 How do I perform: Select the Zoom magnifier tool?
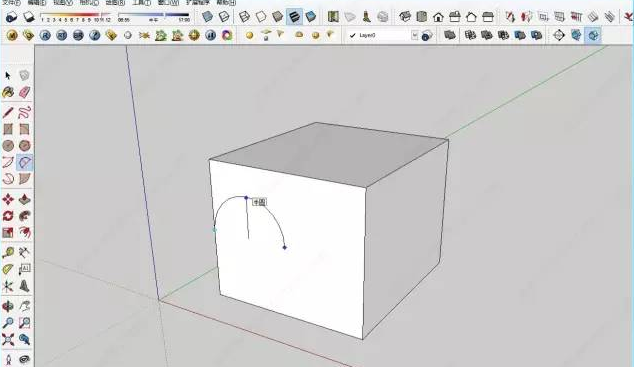point(8,323)
